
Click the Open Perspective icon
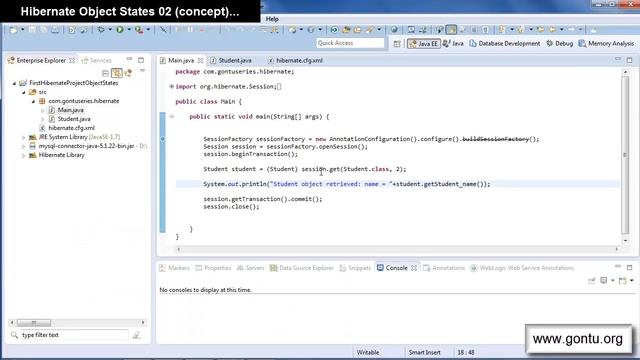pos(397,43)
